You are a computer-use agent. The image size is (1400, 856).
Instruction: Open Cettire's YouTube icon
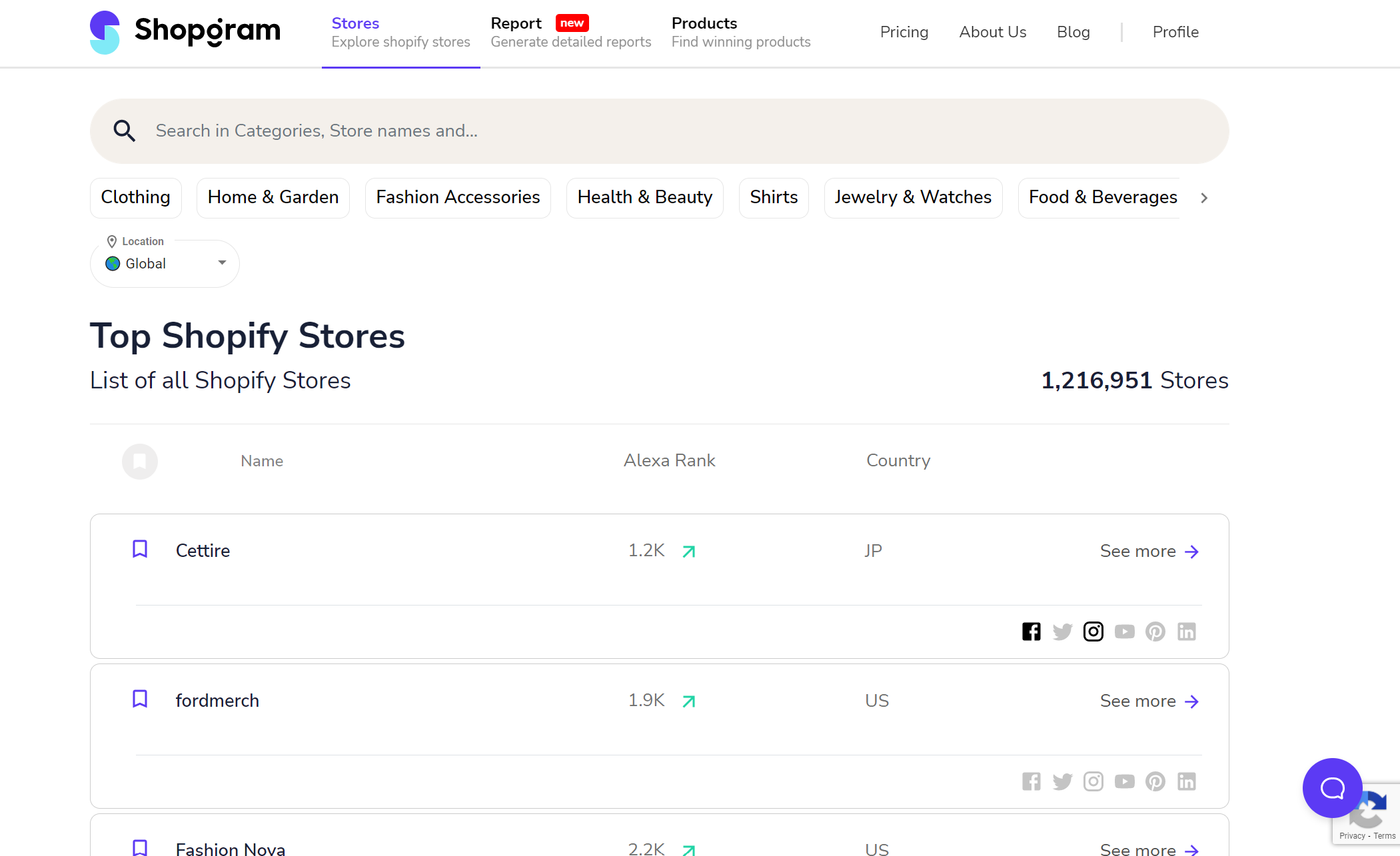[x=1125, y=632]
